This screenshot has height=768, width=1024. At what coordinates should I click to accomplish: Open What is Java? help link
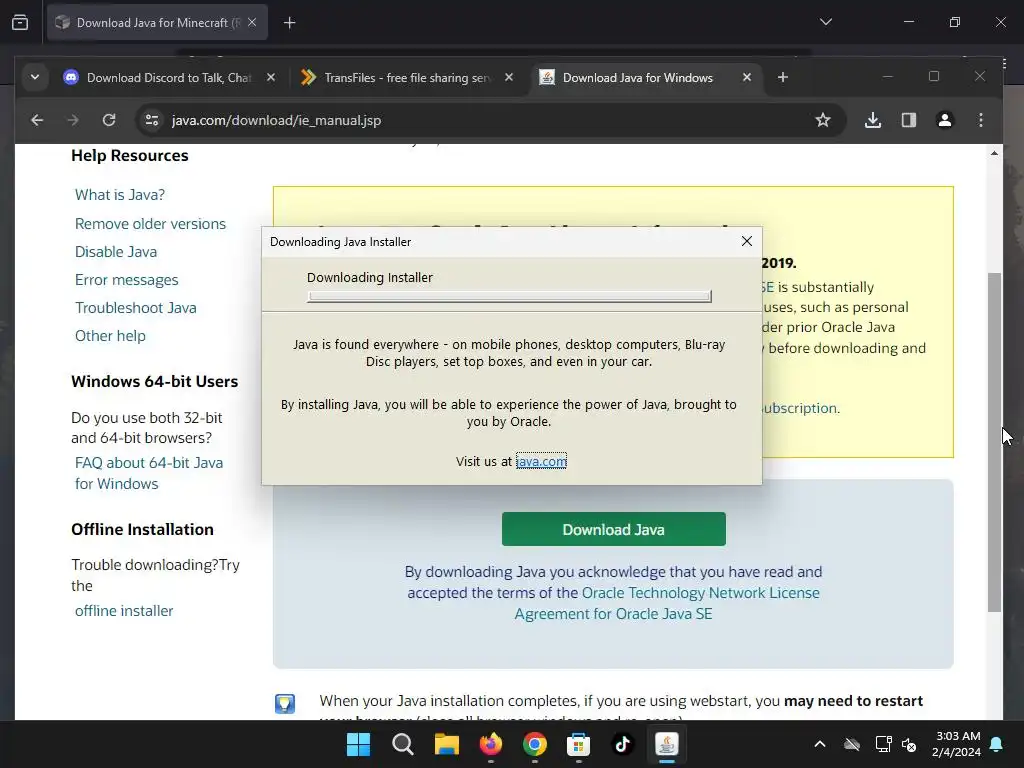point(120,195)
